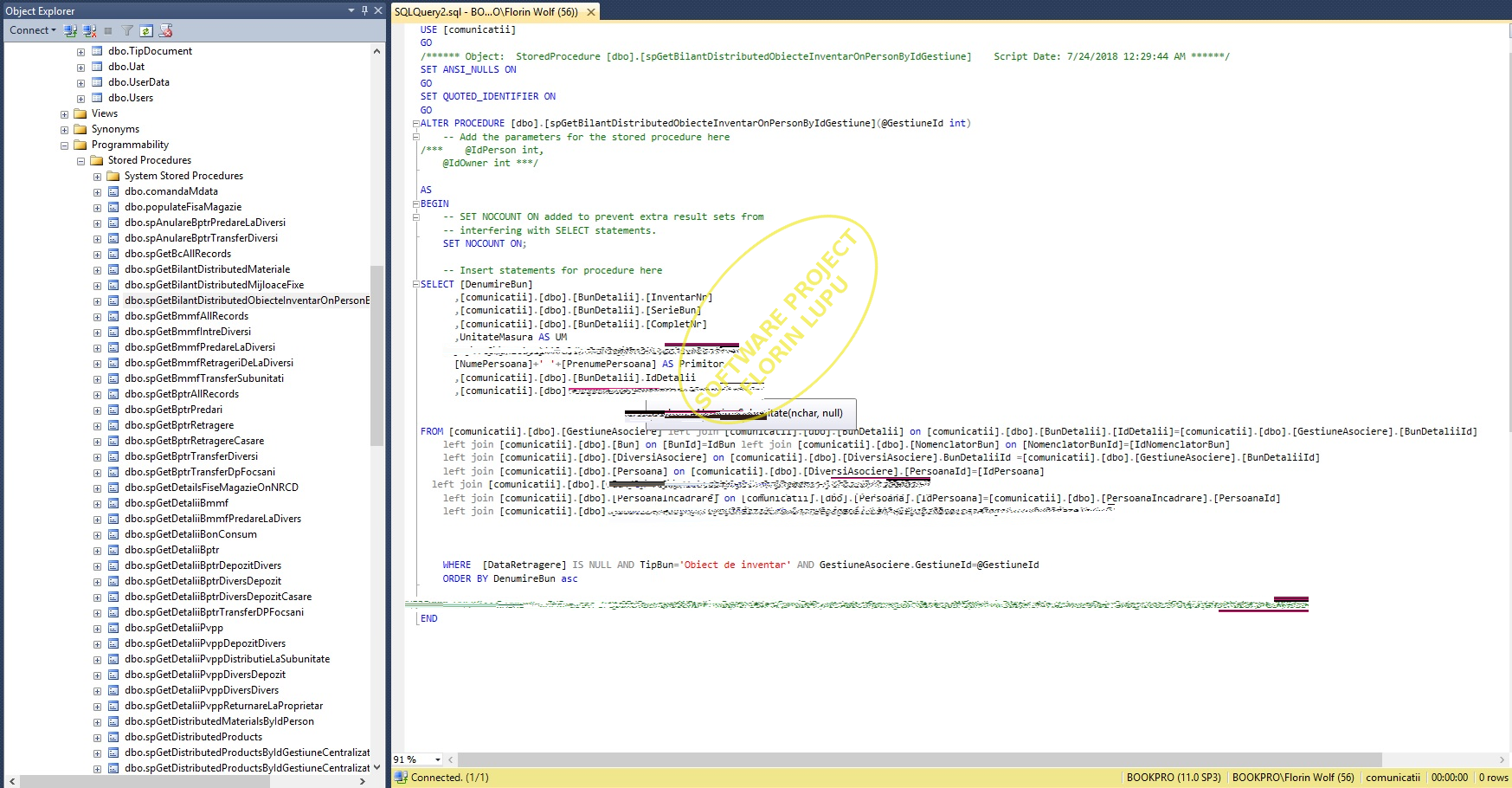
Task: Expand the dbo.UserData table node
Action: (80, 82)
